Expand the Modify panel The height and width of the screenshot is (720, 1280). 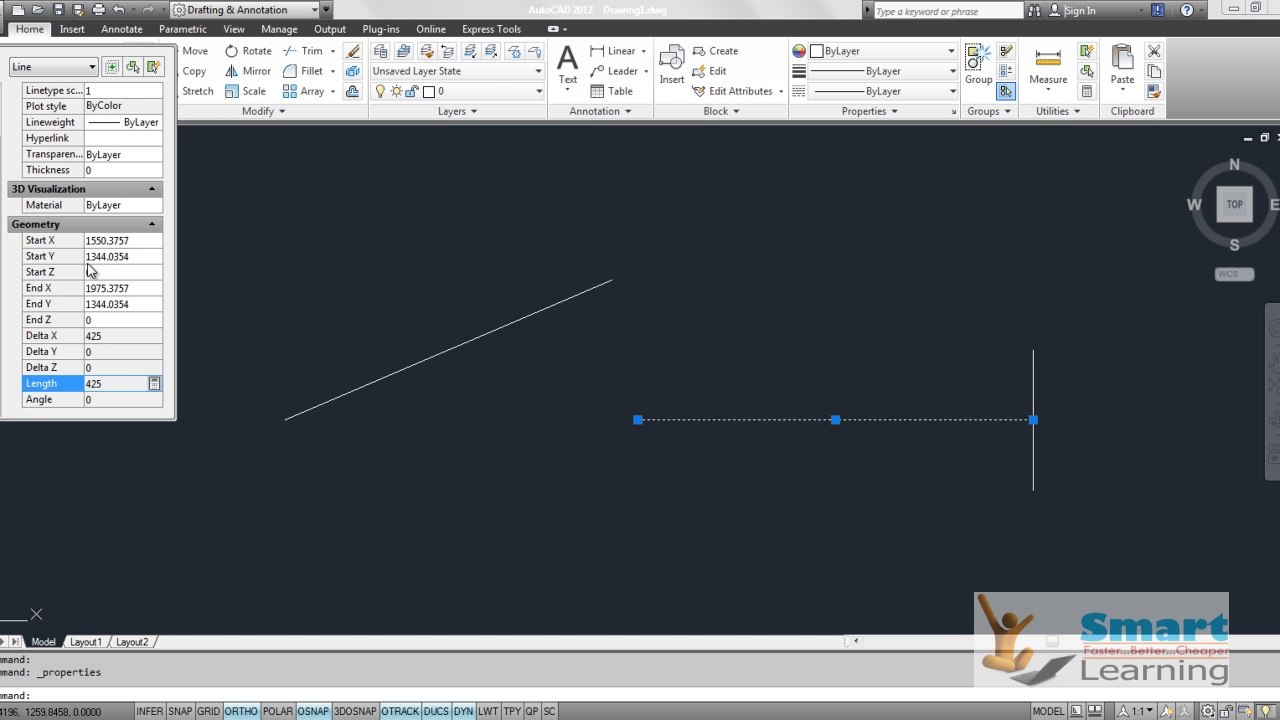coord(263,111)
